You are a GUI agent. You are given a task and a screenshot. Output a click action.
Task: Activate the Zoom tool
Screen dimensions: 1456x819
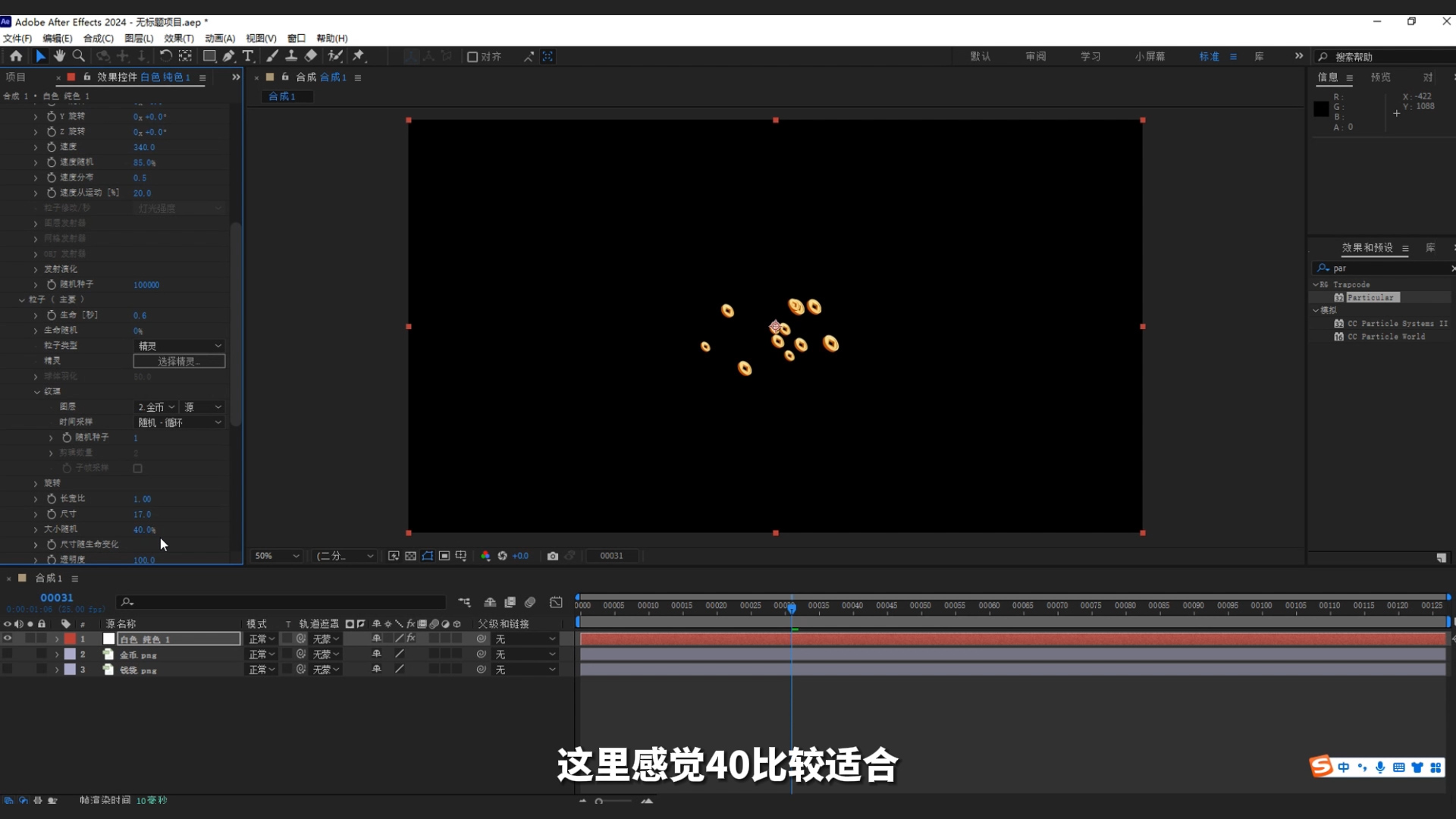[79, 55]
